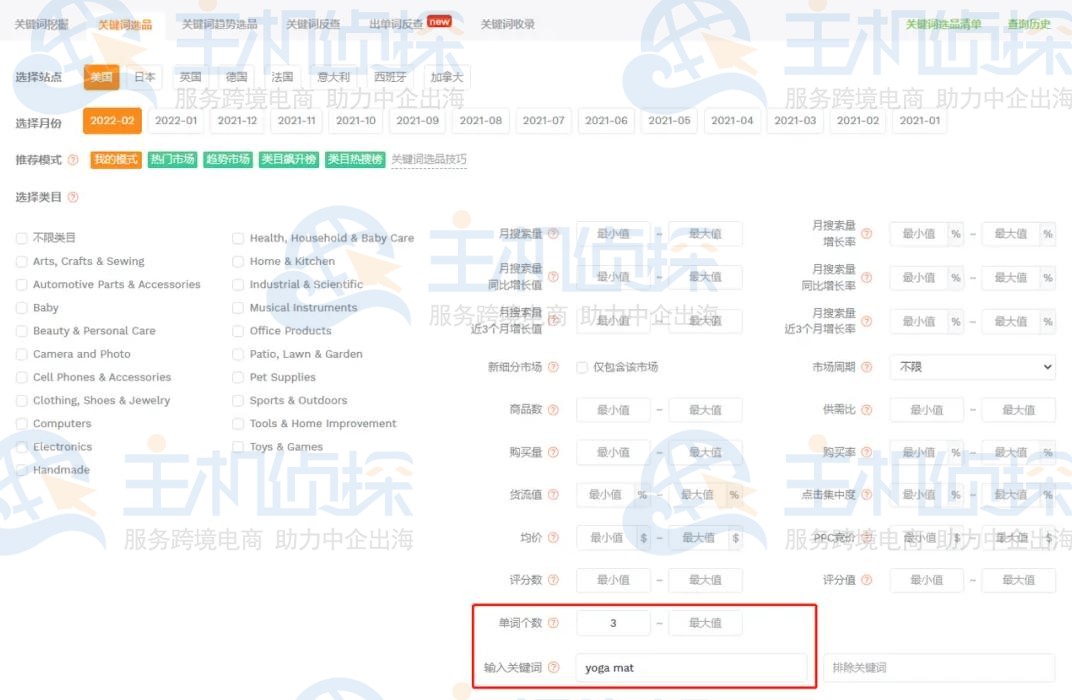
Task: Check the Baby category
Action: [x=22, y=308]
